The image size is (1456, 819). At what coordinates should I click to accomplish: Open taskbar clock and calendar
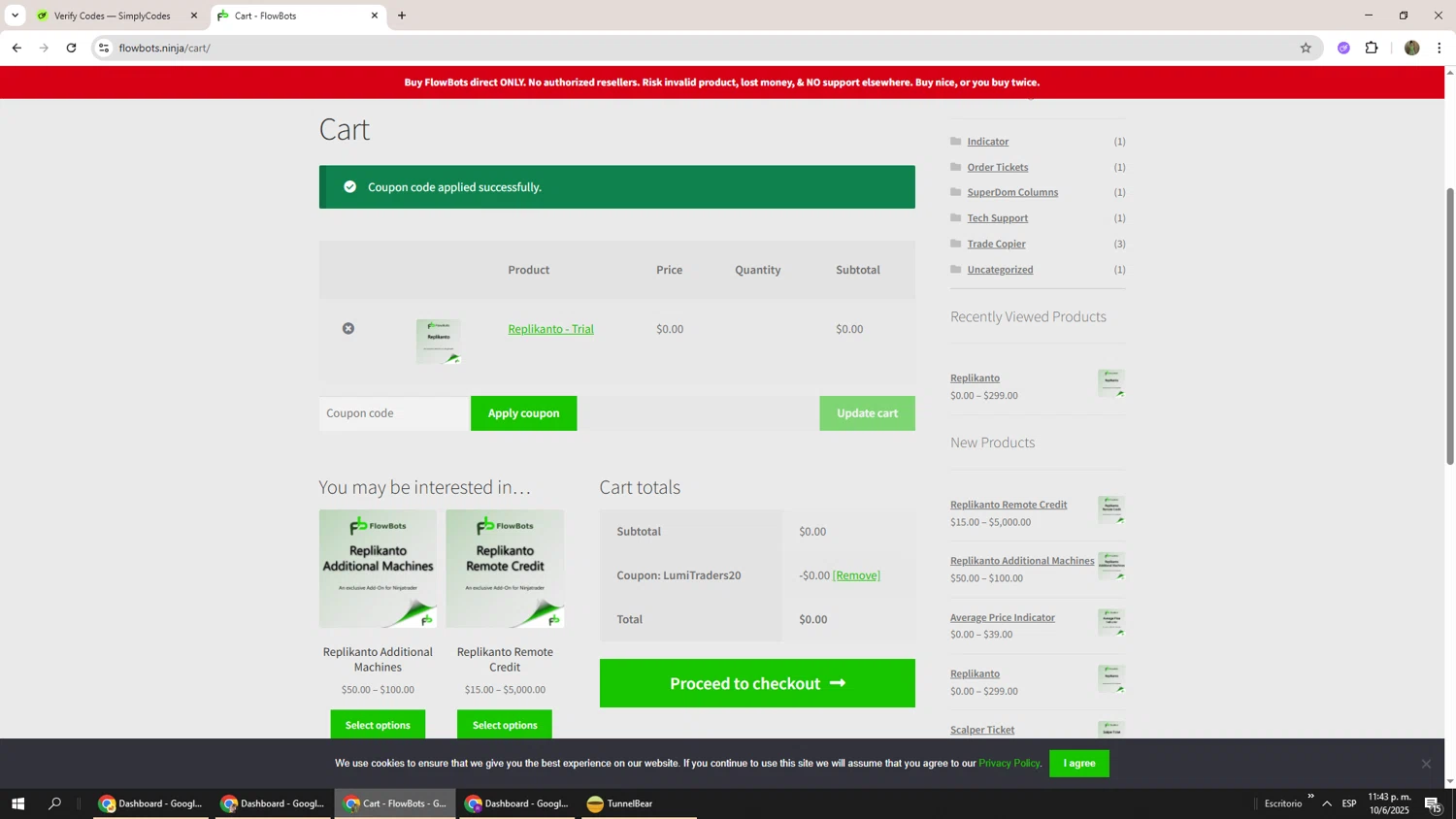pyautogui.click(x=1389, y=803)
